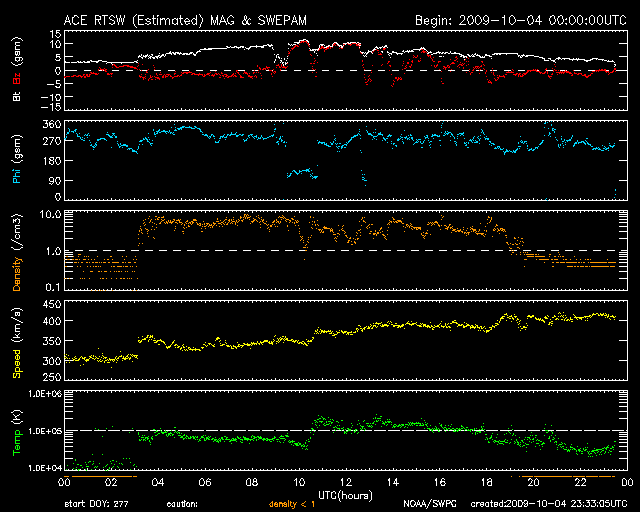640x512 pixels.
Task: Click the "22" hour tick label
Action: (x=580, y=482)
